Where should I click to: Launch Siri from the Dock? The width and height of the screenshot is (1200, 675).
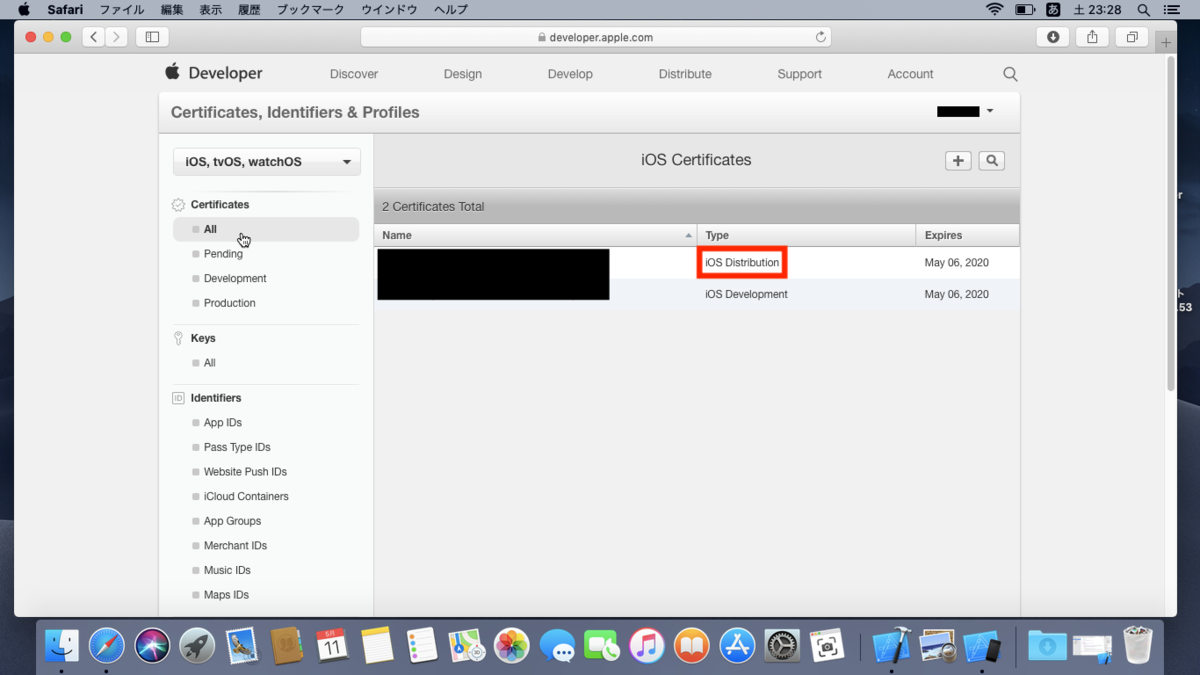pyautogui.click(x=152, y=647)
